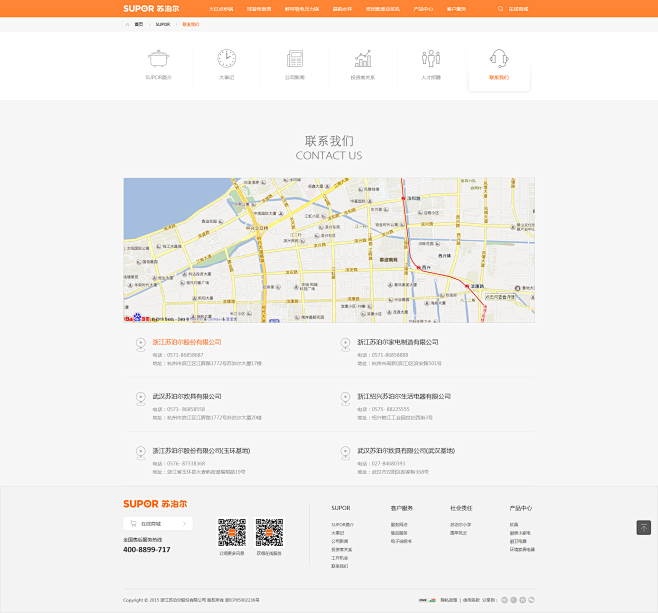Click the 隐私政策 link in the footer
Image resolution: width=658 pixels, height=613 pixels.
(x=449, y=600)
